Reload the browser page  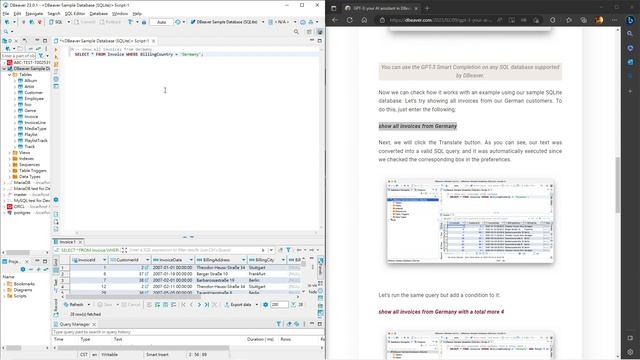[x=350, y=20]
